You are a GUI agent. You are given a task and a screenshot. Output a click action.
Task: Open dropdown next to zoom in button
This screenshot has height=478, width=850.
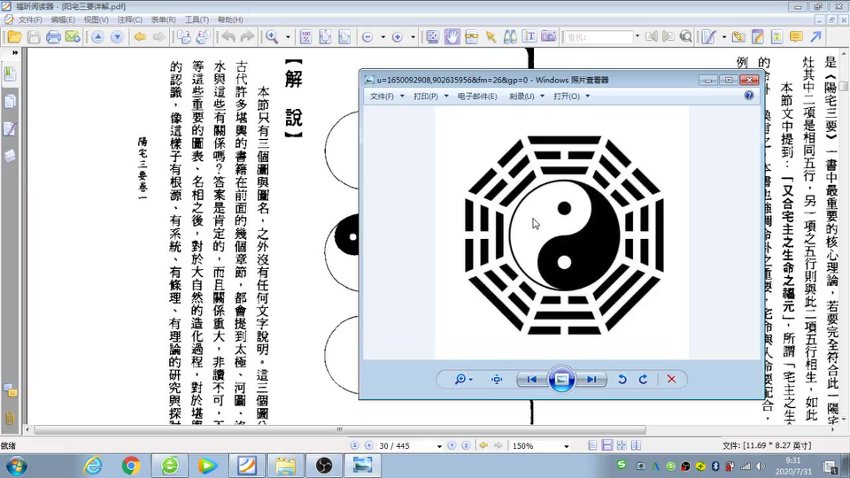click(x=413, y=37)
